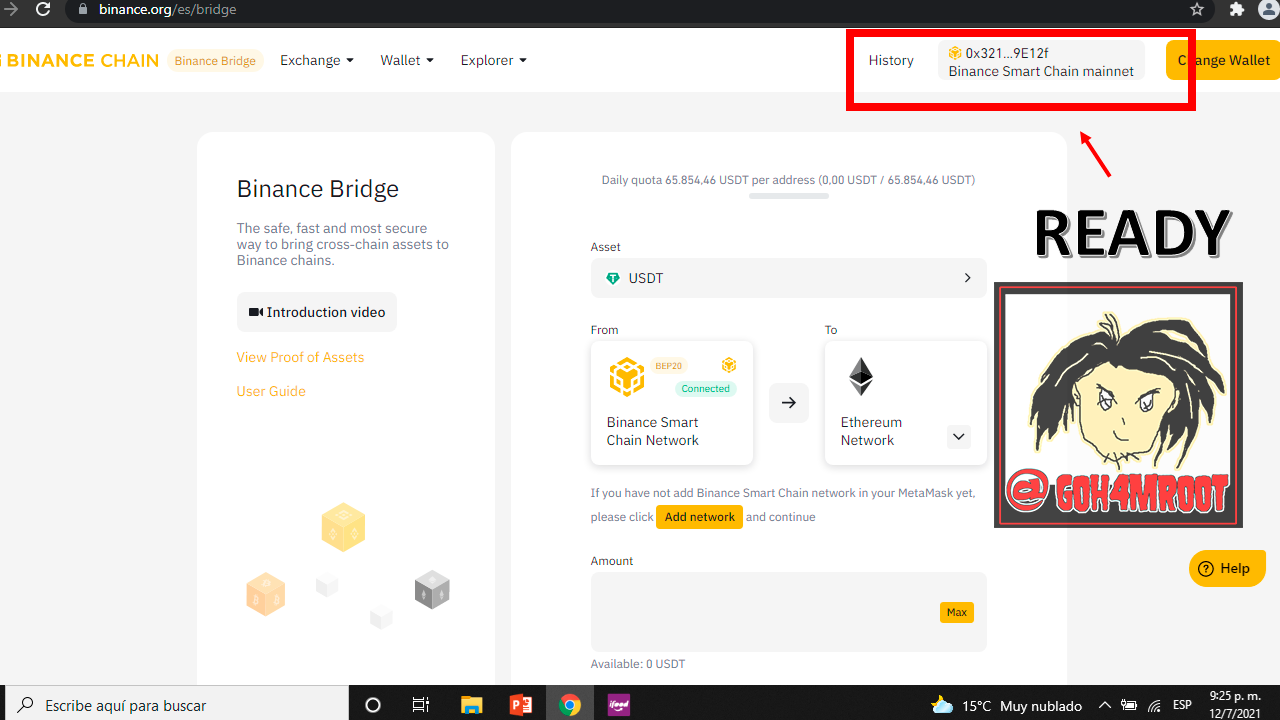Open File Explorer from the taskbar

click(x=472, y=705)
